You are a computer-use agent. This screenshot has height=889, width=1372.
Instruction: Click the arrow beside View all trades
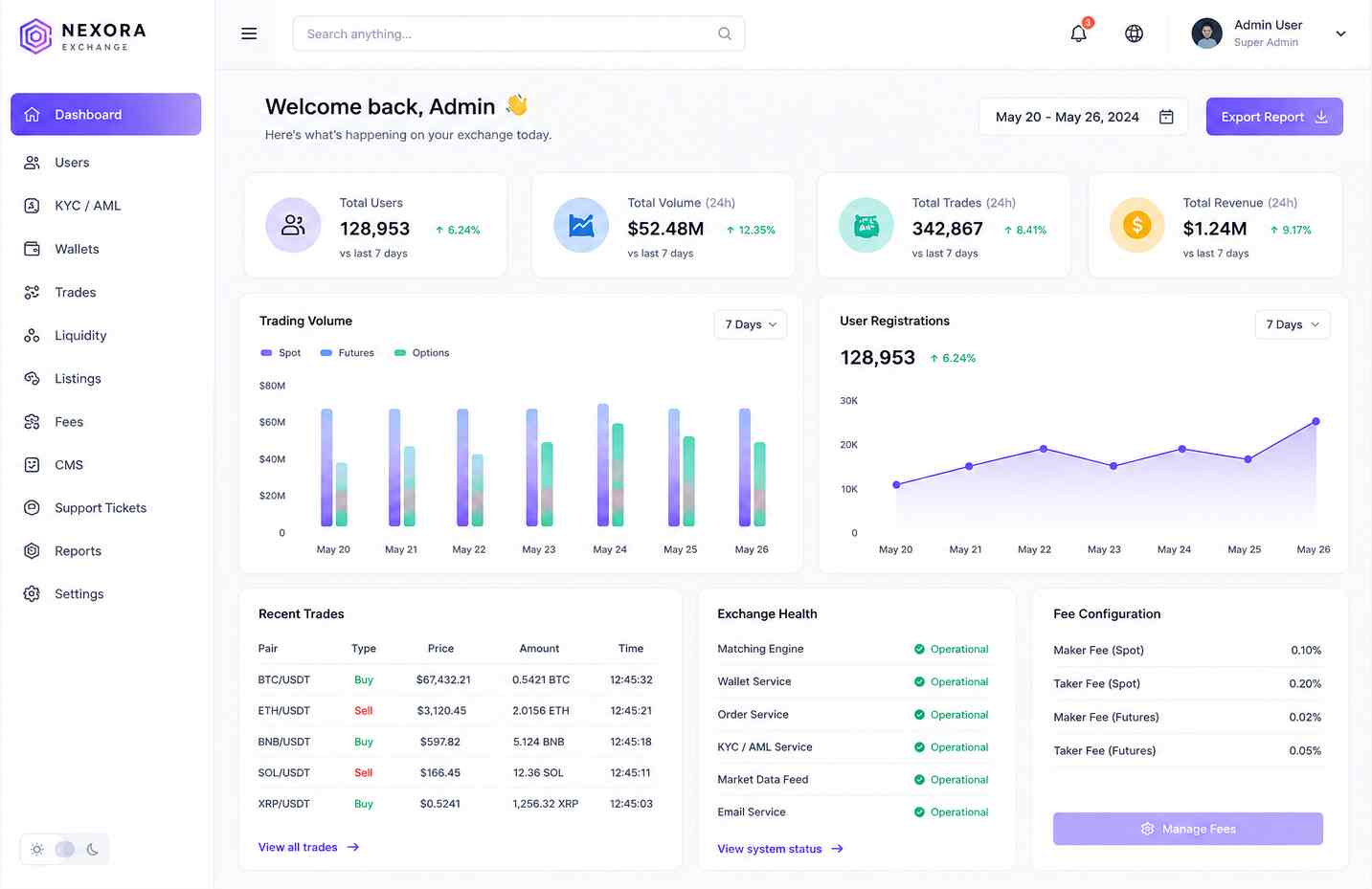click(353, 847)
